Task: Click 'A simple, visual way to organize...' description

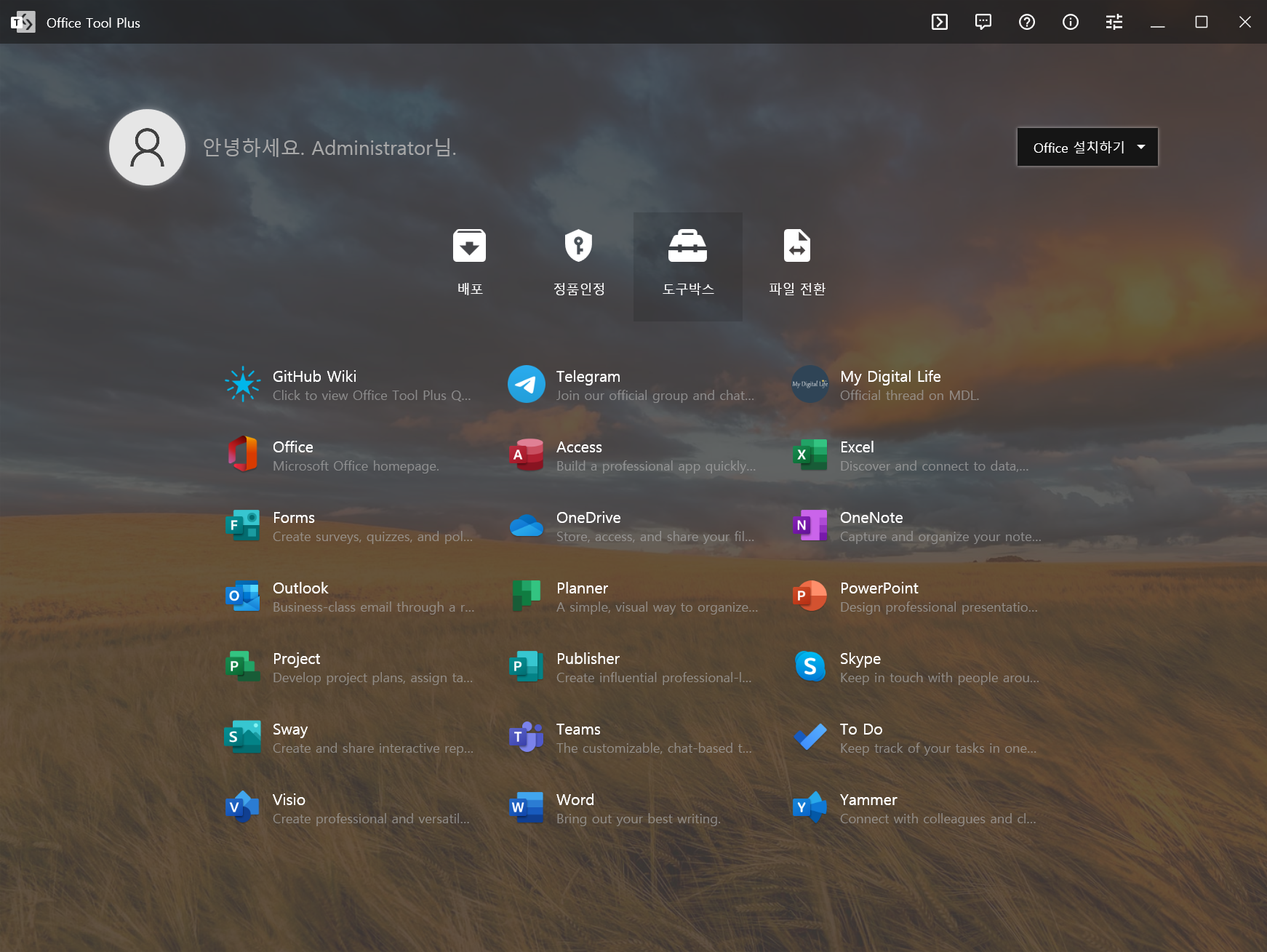Action: coord(657,607)
